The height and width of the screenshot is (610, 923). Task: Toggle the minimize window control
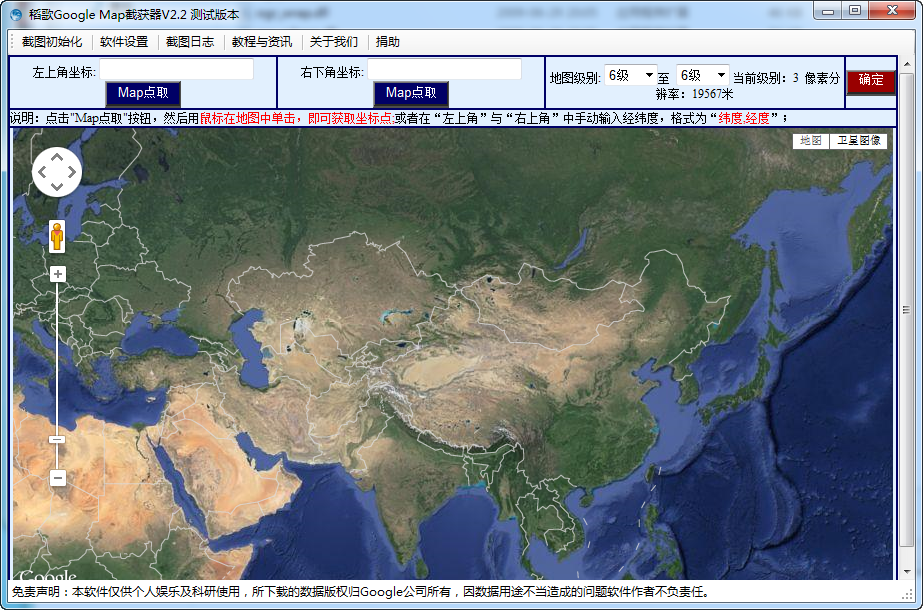(827, 11)
